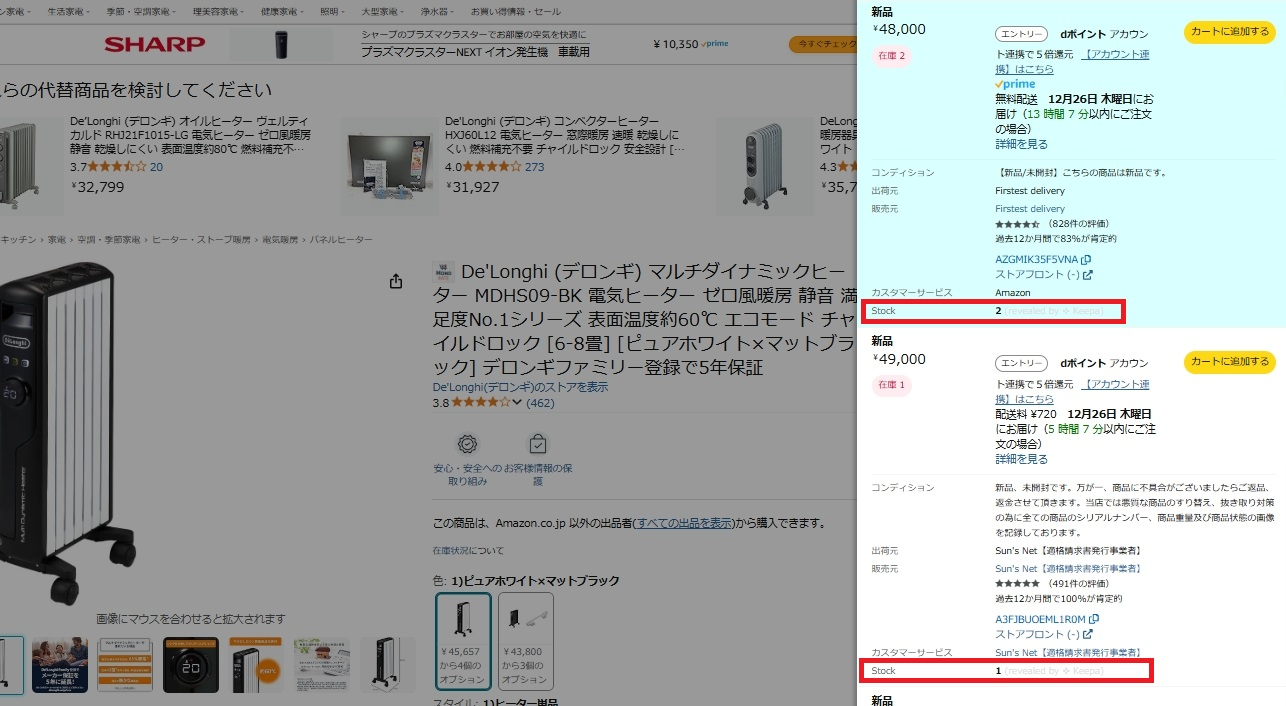Open rating stars of the HXJ60L12 convector heater

coord(492,167)
